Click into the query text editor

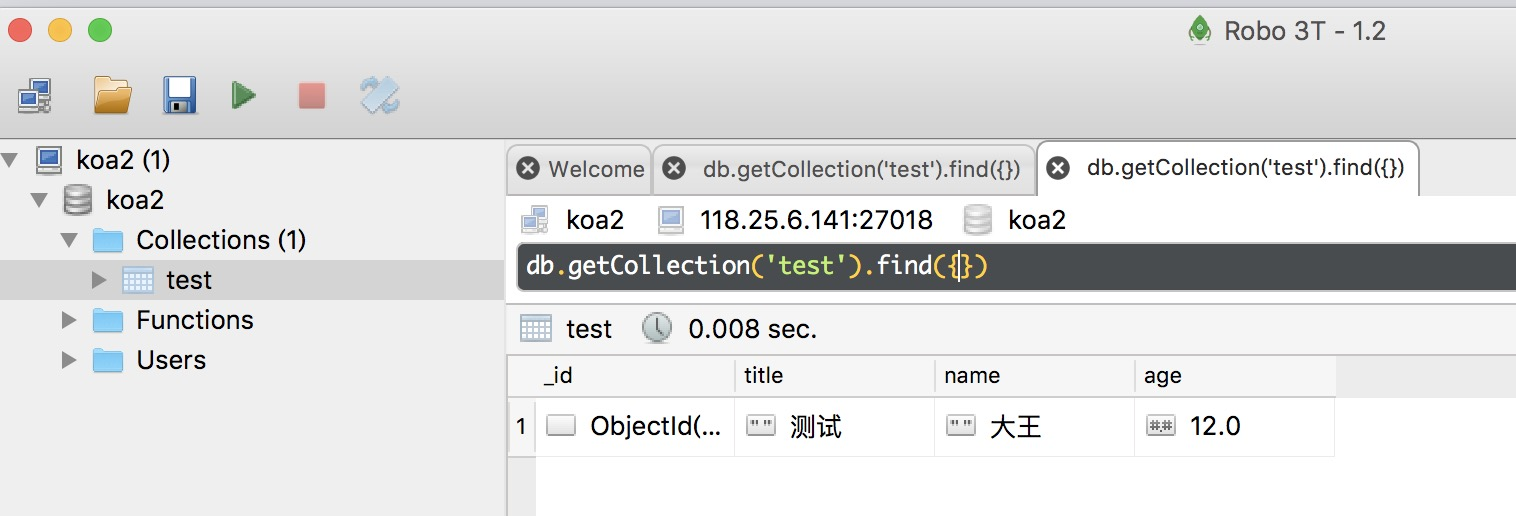1200,267
